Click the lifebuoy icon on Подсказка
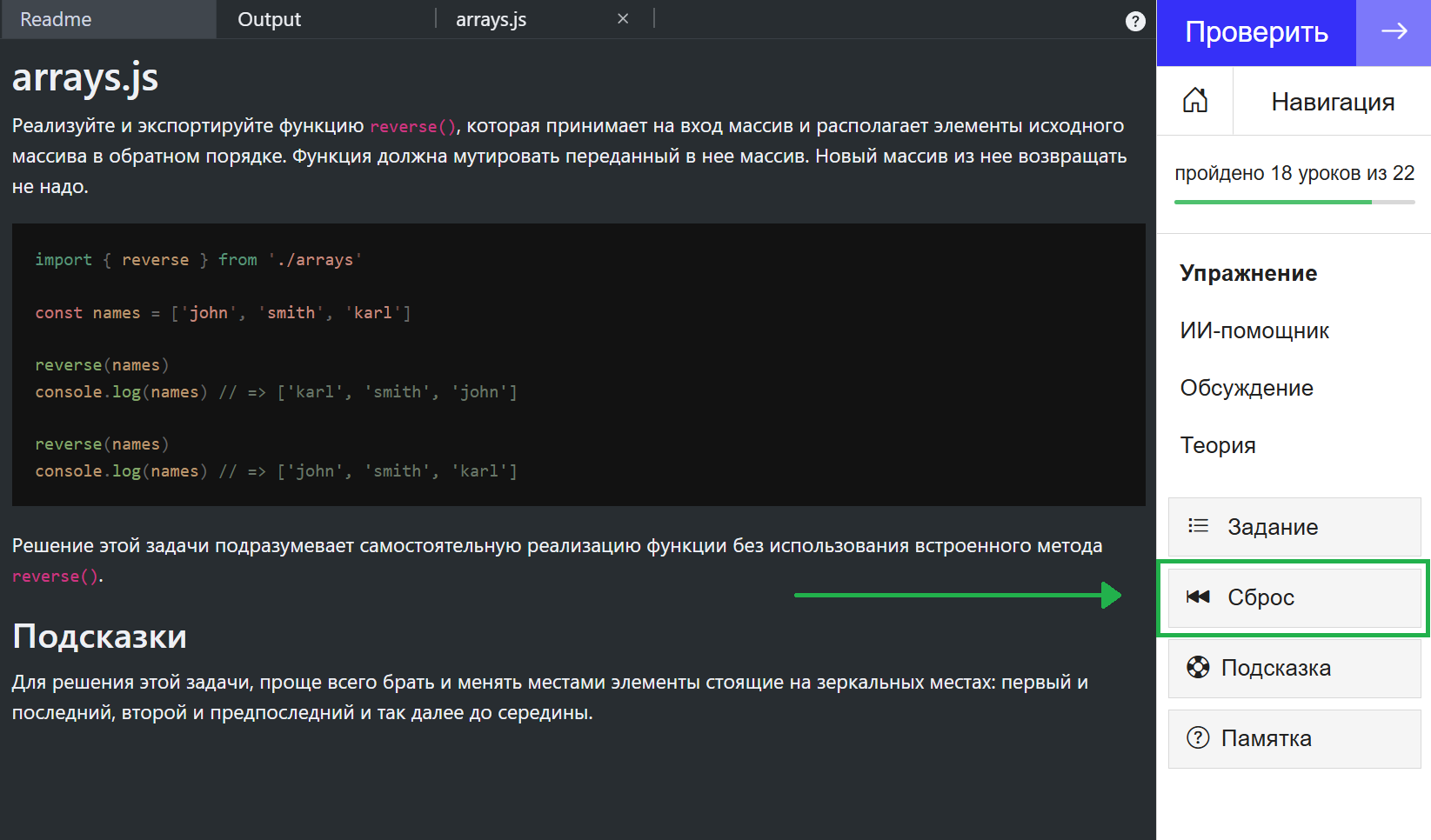The width and height of the screenshot is (1431, 840). [x=1198, y=668]
